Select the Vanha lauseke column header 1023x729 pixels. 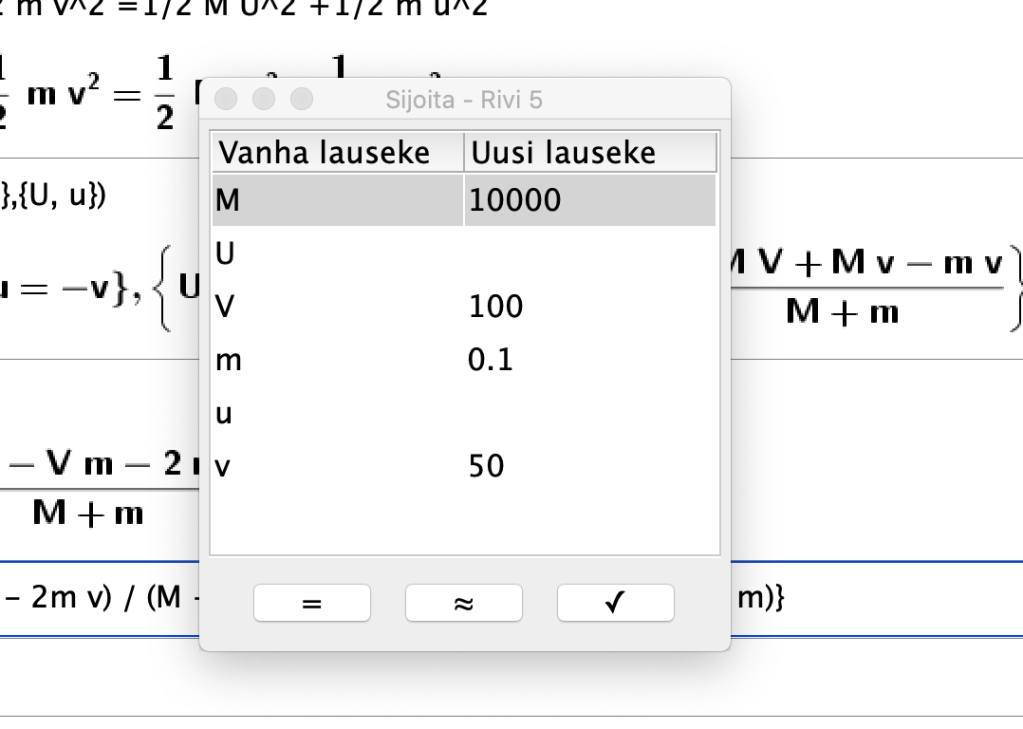337,152
